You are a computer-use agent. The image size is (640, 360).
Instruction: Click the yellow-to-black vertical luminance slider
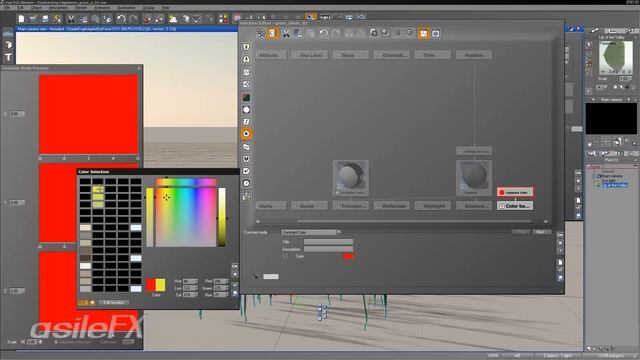[222, 217]
